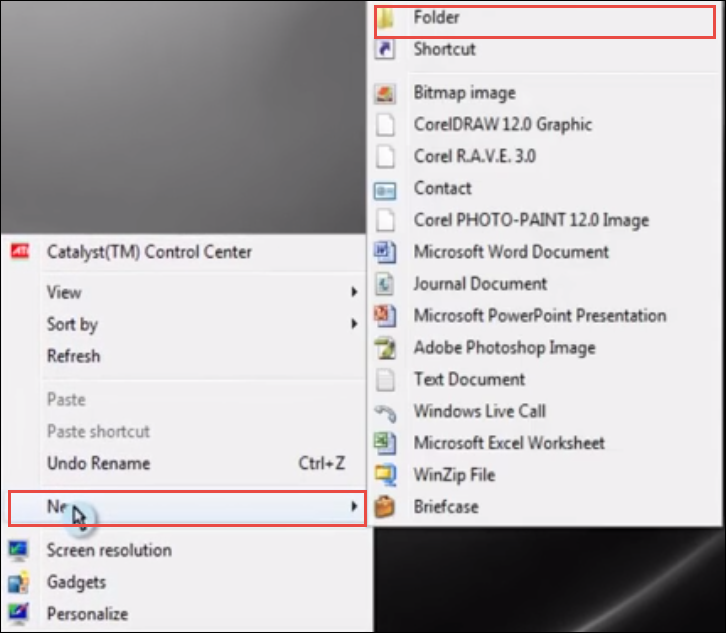This screenshot has width=726, height=633.
Task: Click the Contact card icon
Action: click(x=385, y=190)
